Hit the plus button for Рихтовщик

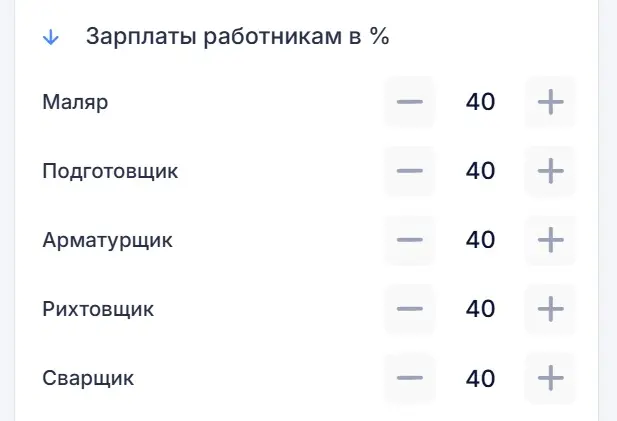550,309
